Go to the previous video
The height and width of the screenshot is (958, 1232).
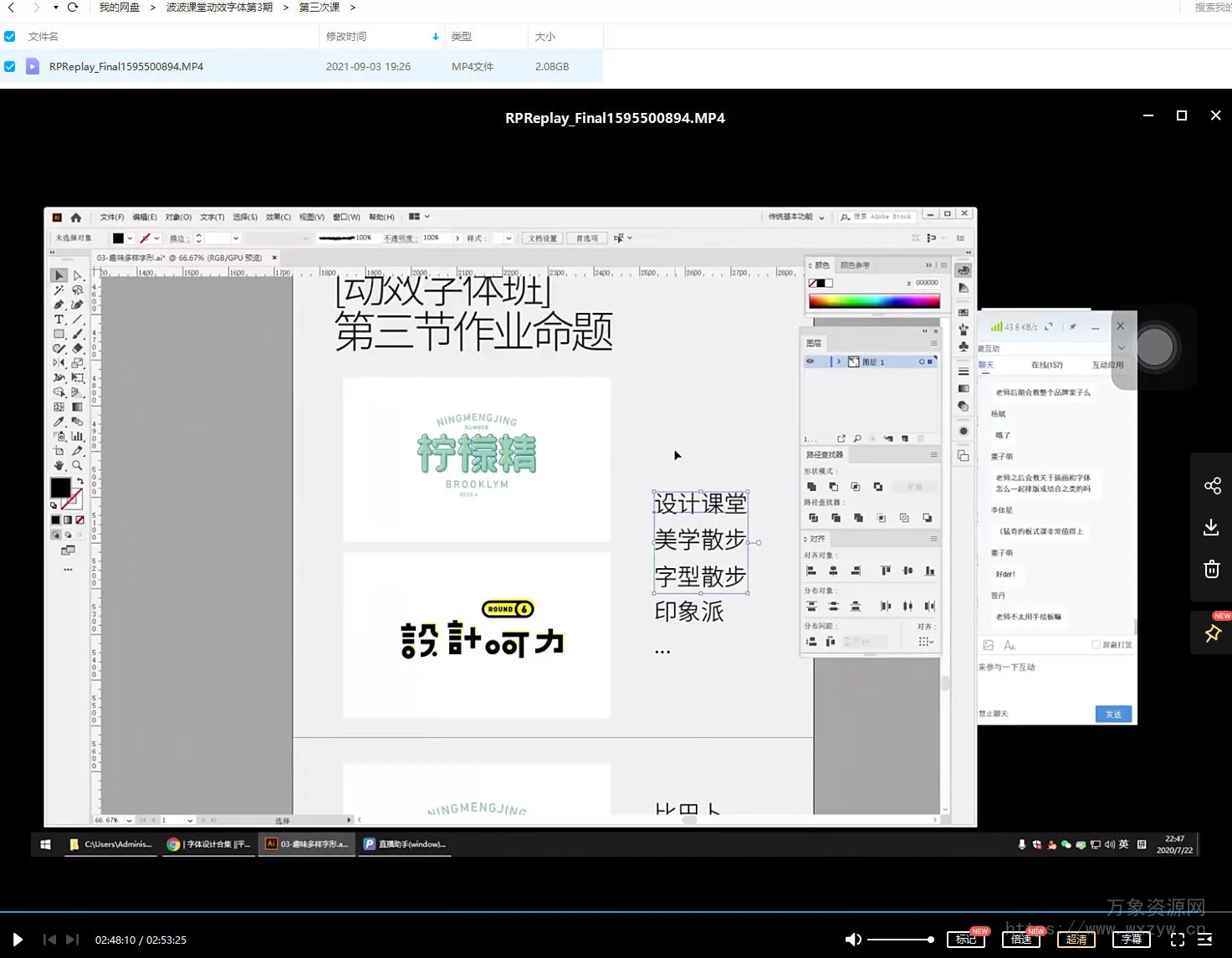click(x=49, y=940)
